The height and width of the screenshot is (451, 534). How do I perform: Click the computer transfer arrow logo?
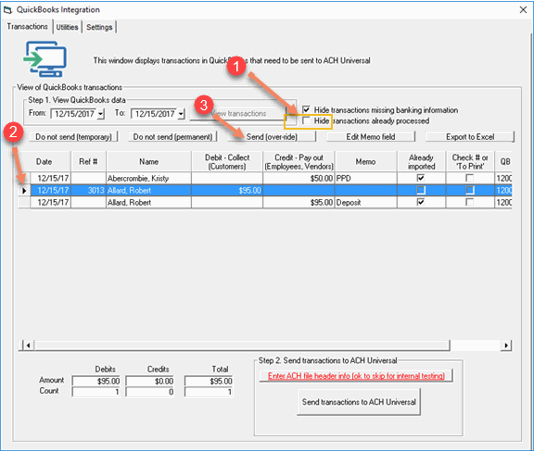coord(45,59)
